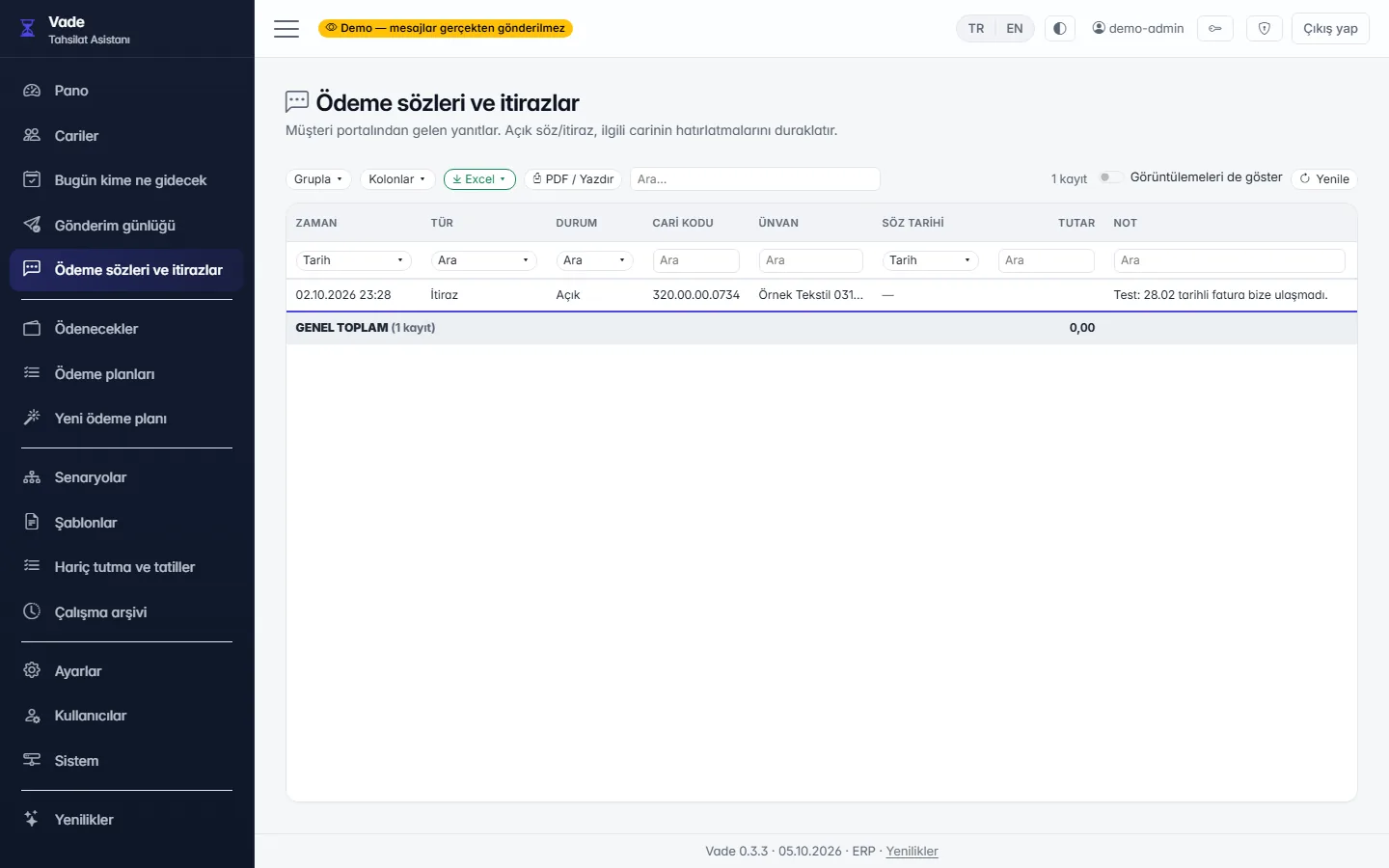The image size is (1389, 868).
Task: Click the Yenilikler sparkle icon
Action: click(x=32, y=820)
